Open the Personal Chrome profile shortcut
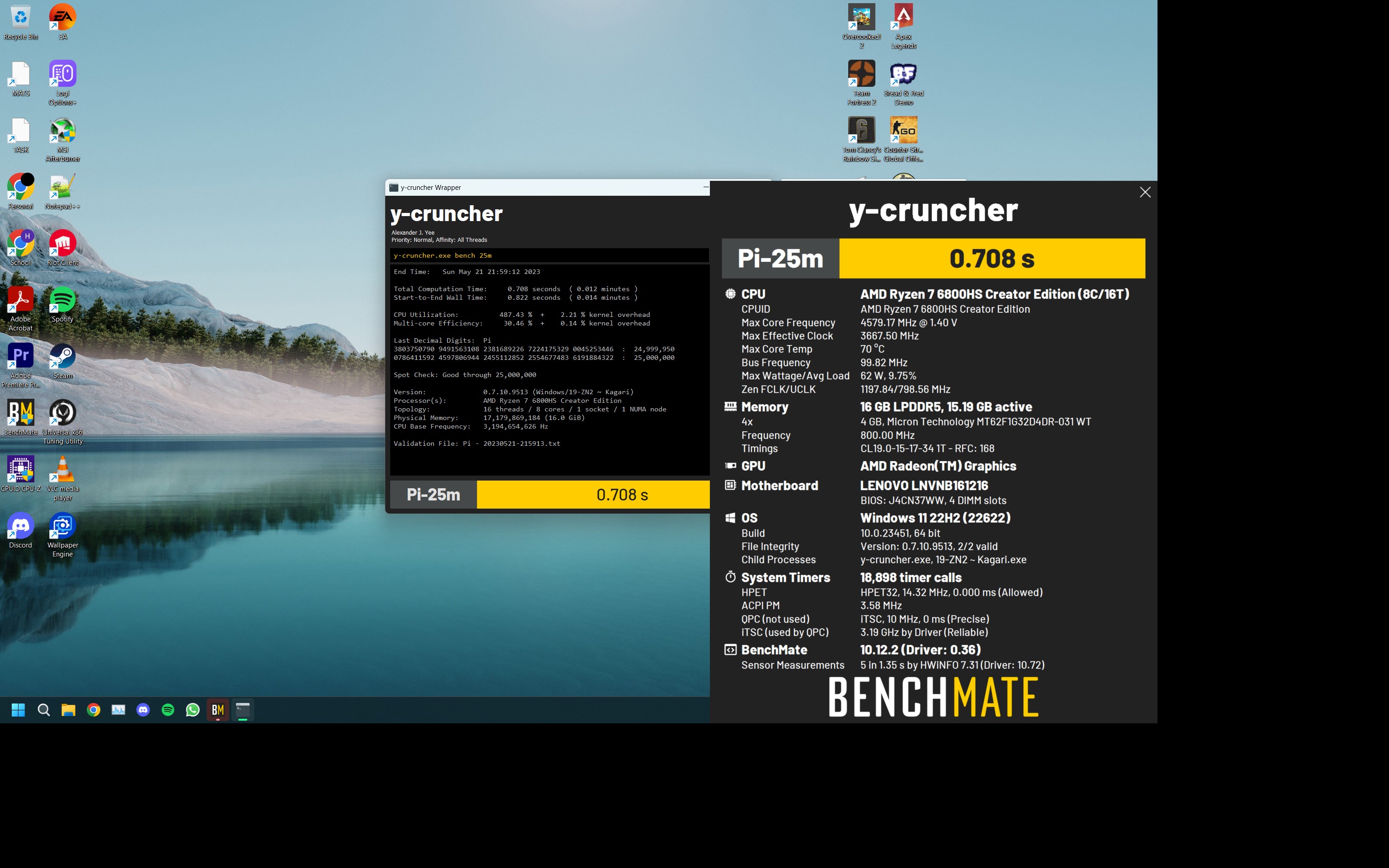The height and width of the screenshot is (868, 1389). [x=21, y=192]
